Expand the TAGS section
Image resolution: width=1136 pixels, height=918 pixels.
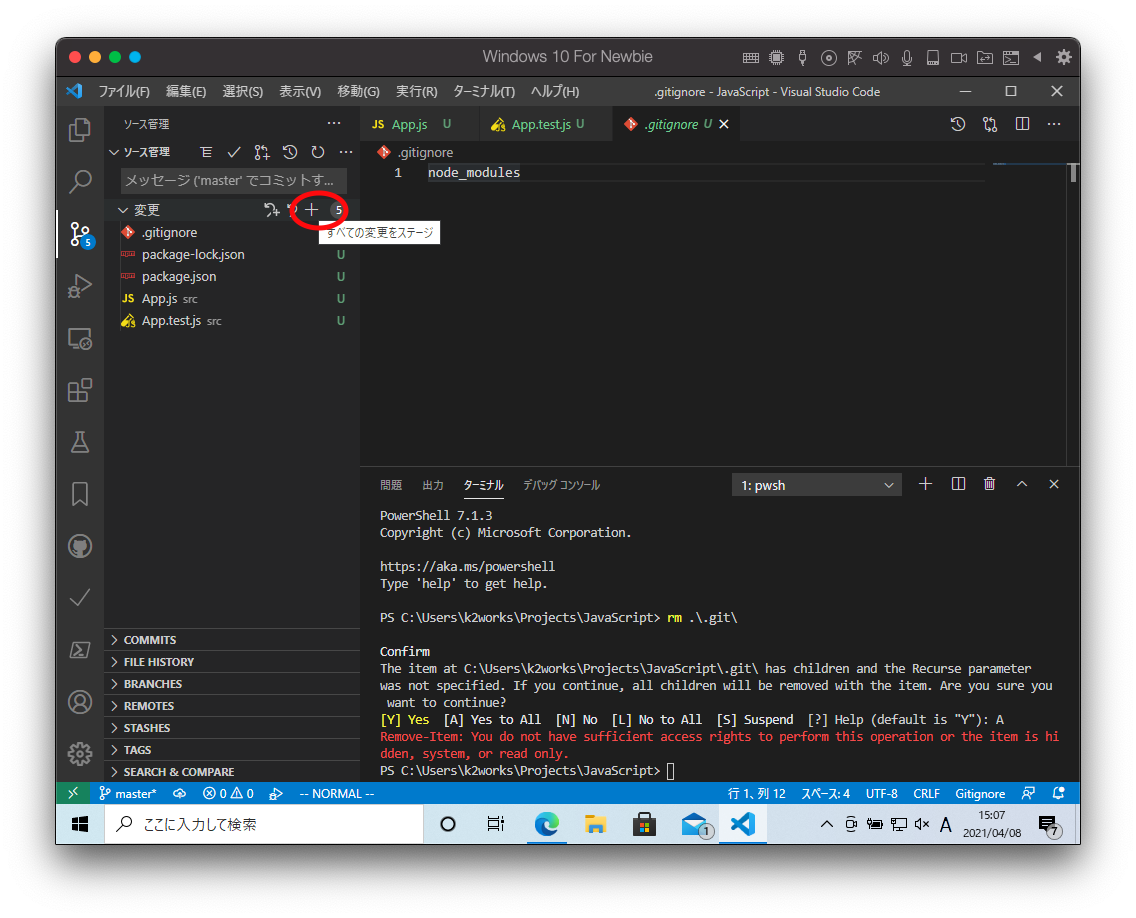click(x=232, y=750)
